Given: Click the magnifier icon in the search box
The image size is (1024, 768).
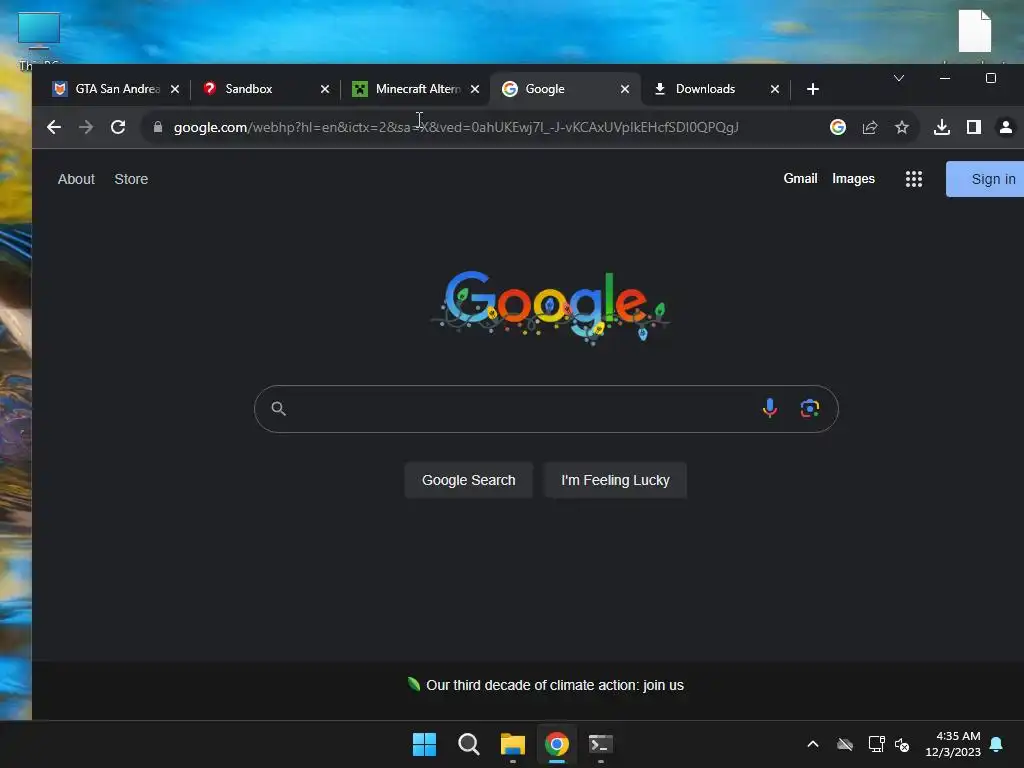Looking at the screenshot, I should pos(278,408).
